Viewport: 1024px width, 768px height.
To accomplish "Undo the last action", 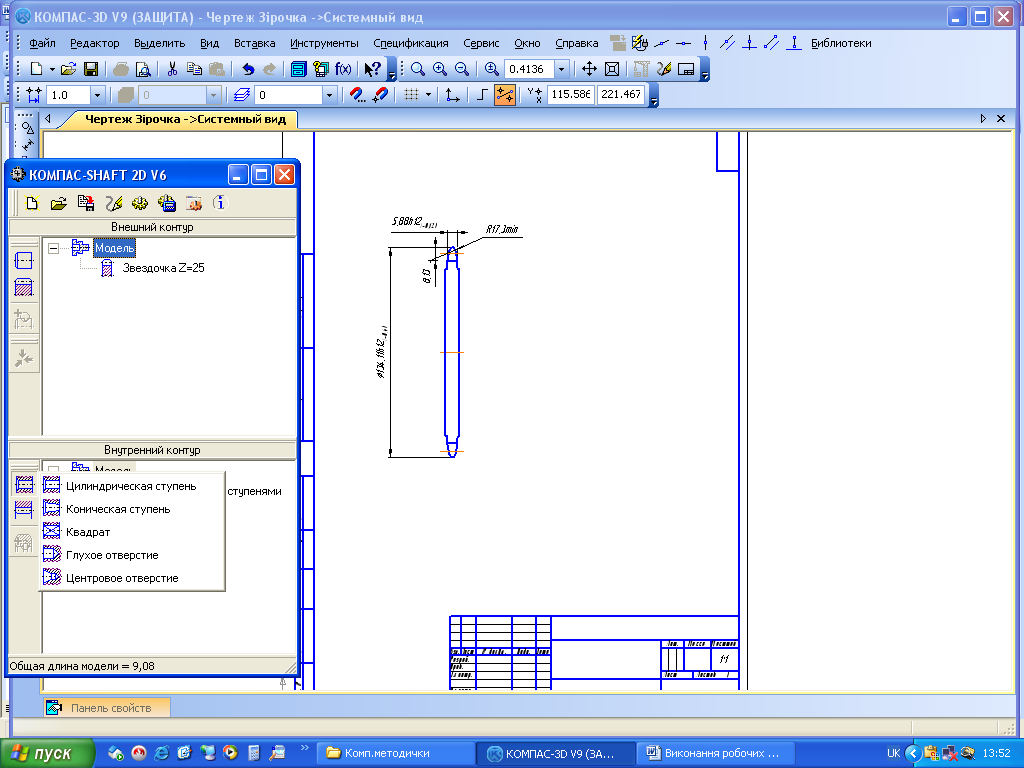I will (248, 69).
